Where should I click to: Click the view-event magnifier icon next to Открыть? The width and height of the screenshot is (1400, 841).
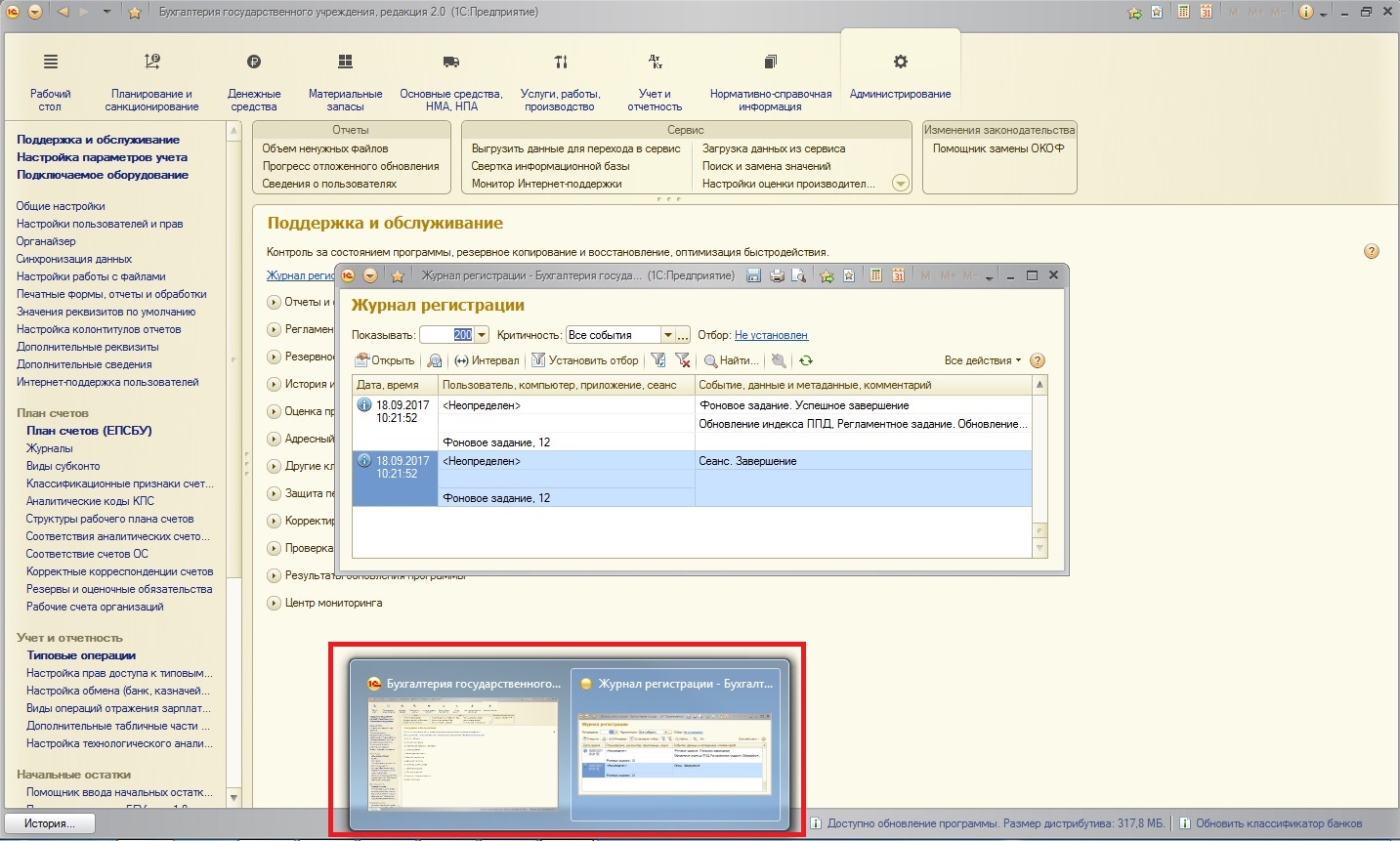point(436,360)
